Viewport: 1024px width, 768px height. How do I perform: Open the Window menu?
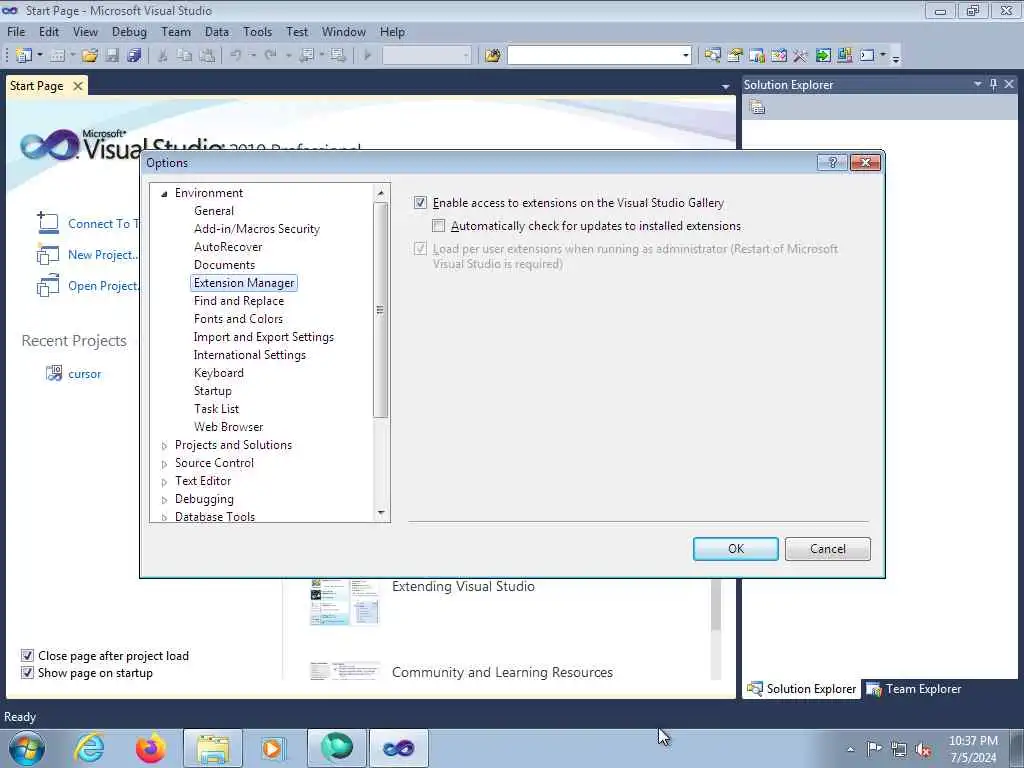[344, 31]
